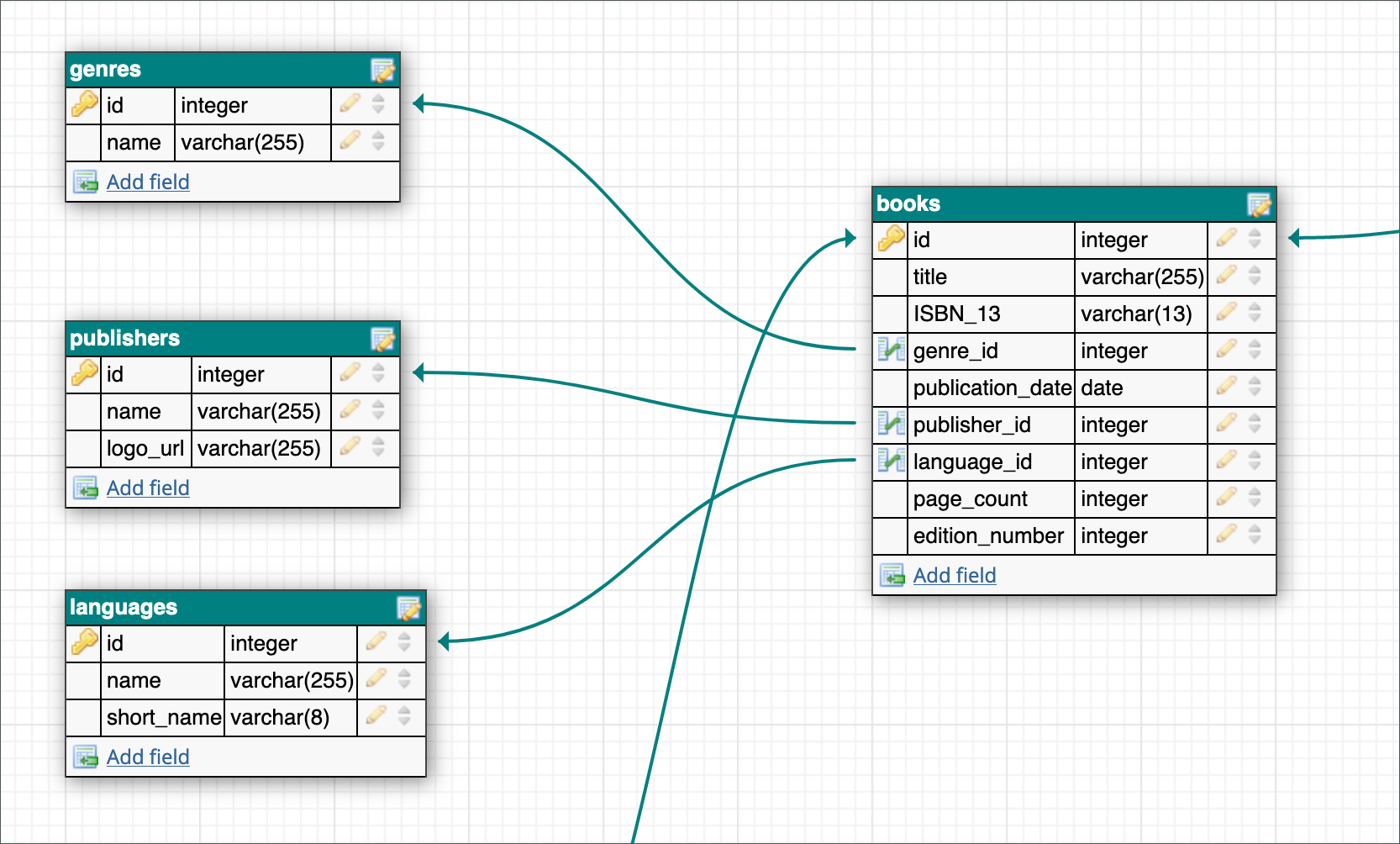Click pencil icon for books page_count field
The image size is (1400, 844).
click(x=1226, y=498)
